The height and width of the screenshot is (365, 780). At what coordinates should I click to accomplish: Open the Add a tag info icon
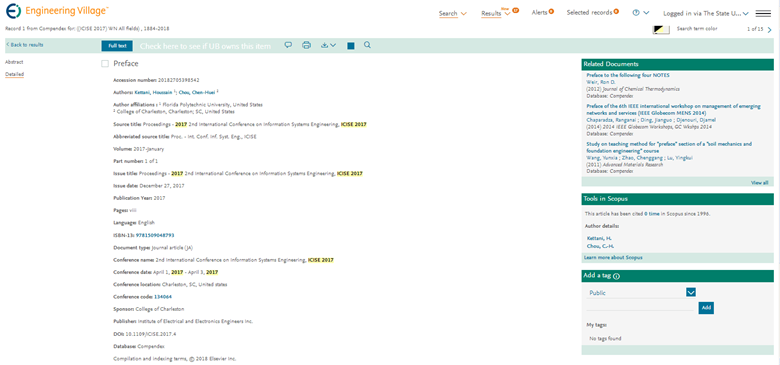coord(617,276)
